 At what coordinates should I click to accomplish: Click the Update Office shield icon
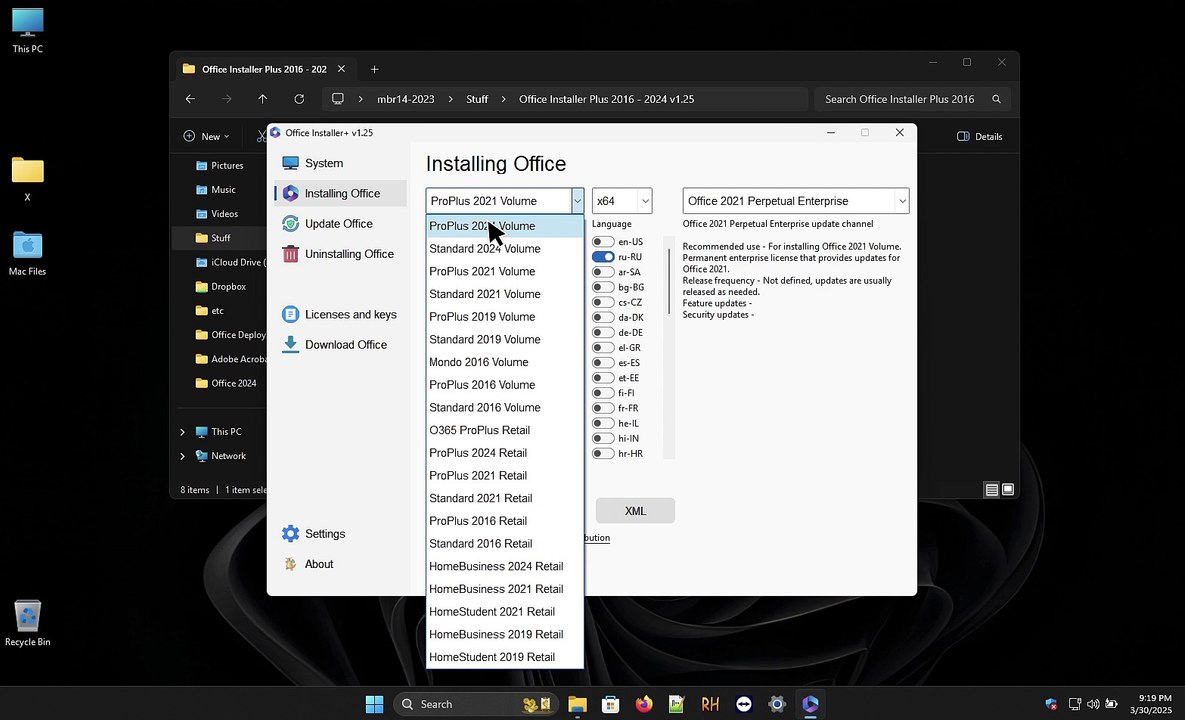(290, 224)
